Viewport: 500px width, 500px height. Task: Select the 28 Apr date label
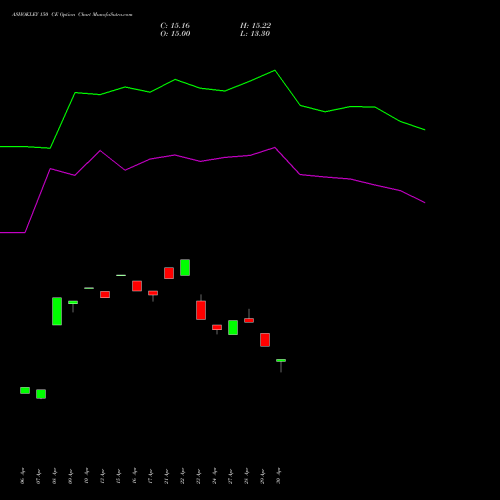[x=246, y=476]
